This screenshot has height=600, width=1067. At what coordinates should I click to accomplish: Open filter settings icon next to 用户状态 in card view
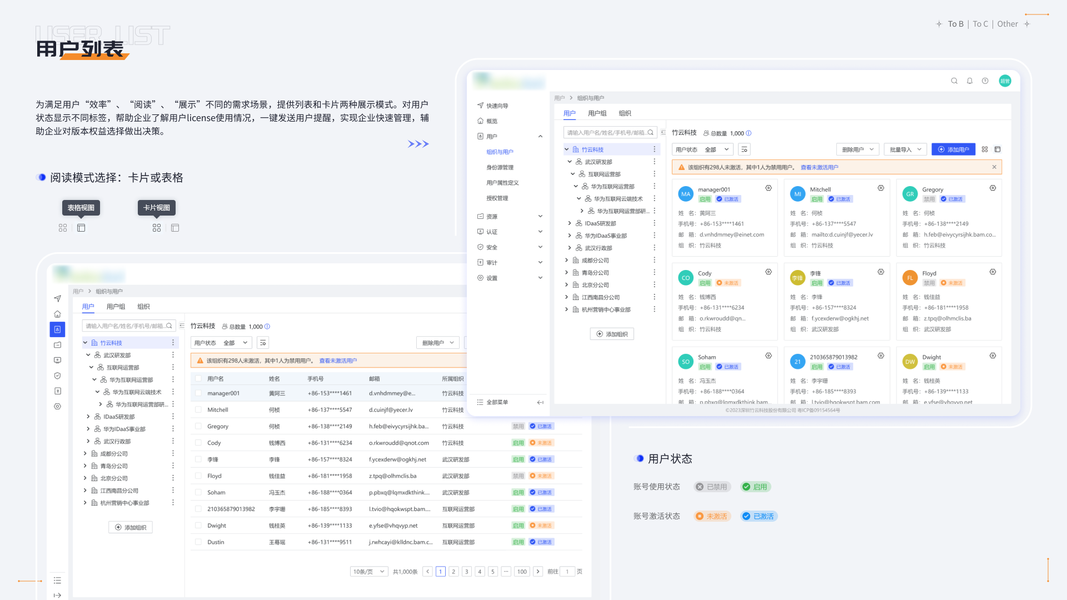tap(744, 149)
